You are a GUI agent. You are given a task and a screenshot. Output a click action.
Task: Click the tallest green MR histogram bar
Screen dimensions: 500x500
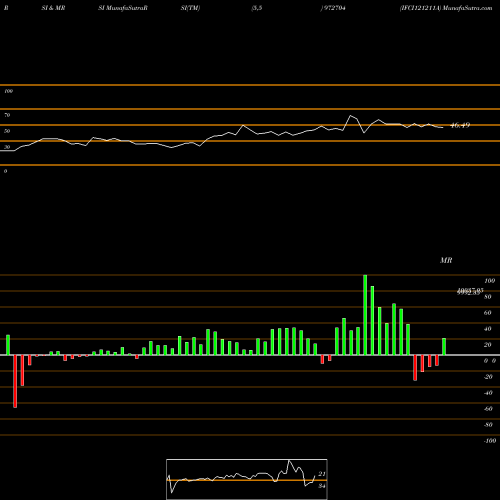(x=365, y=315)
